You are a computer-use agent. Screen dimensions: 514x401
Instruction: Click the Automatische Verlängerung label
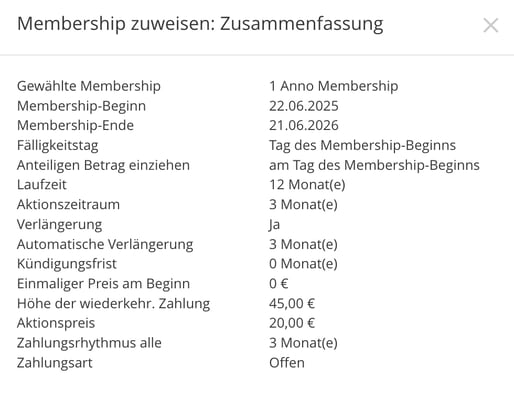105,244
